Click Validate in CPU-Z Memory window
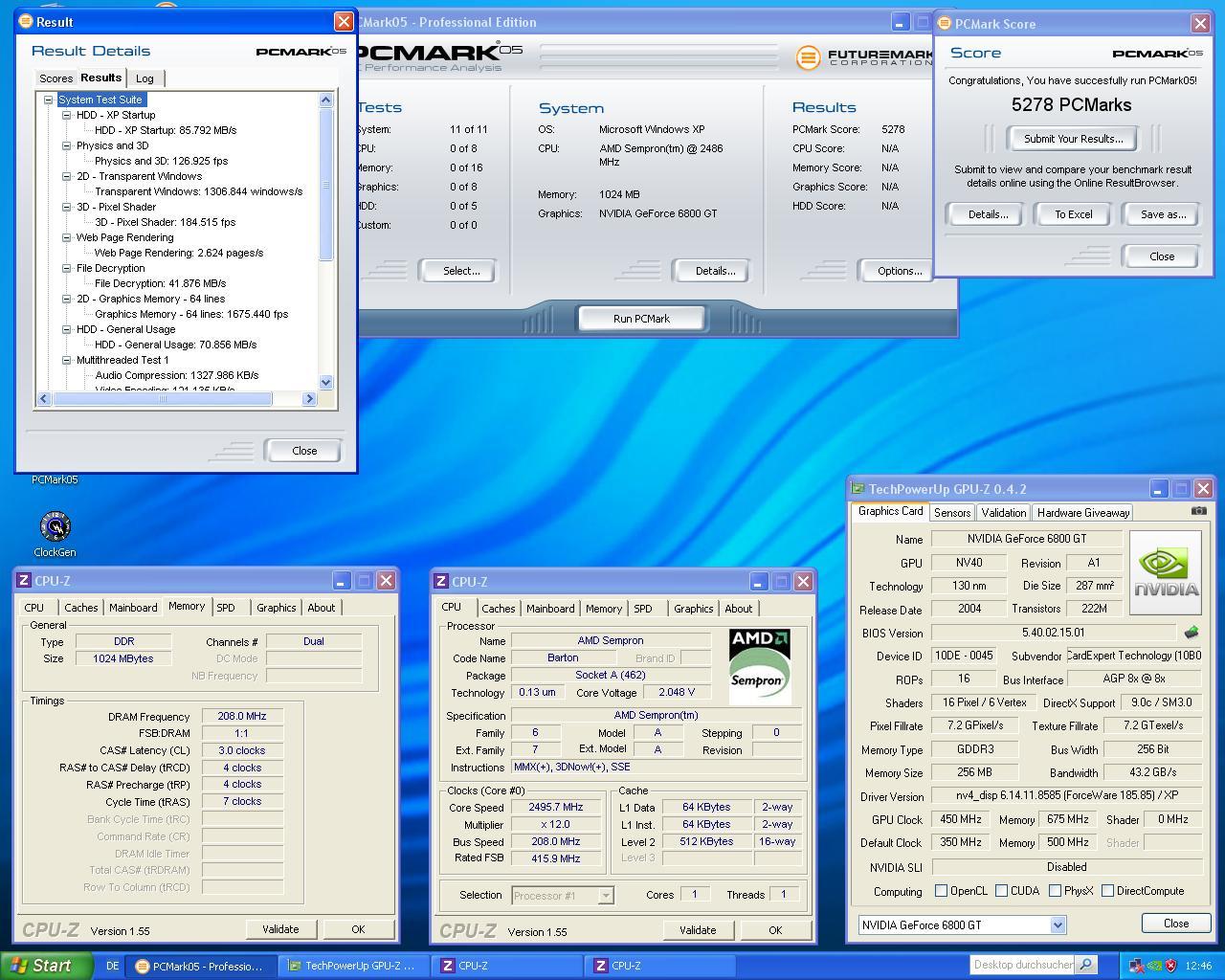The height and width of the screenshot is (980, 1225). point(280,929)
